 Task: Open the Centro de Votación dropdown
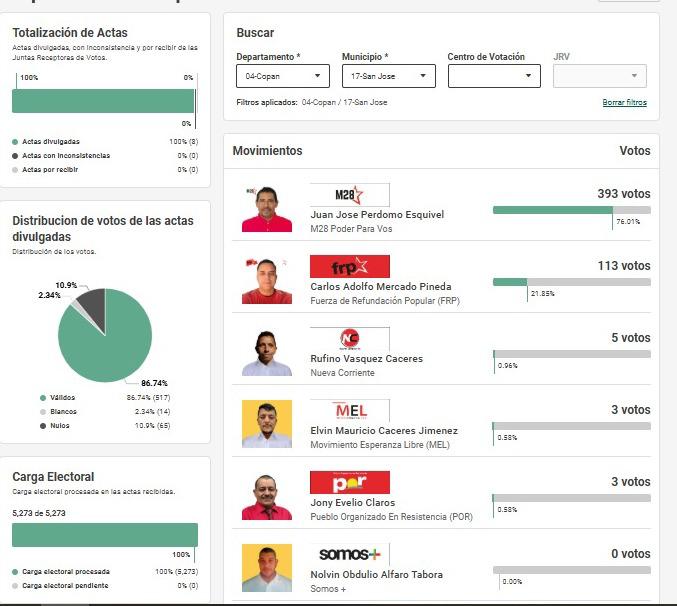pos(494,76)
